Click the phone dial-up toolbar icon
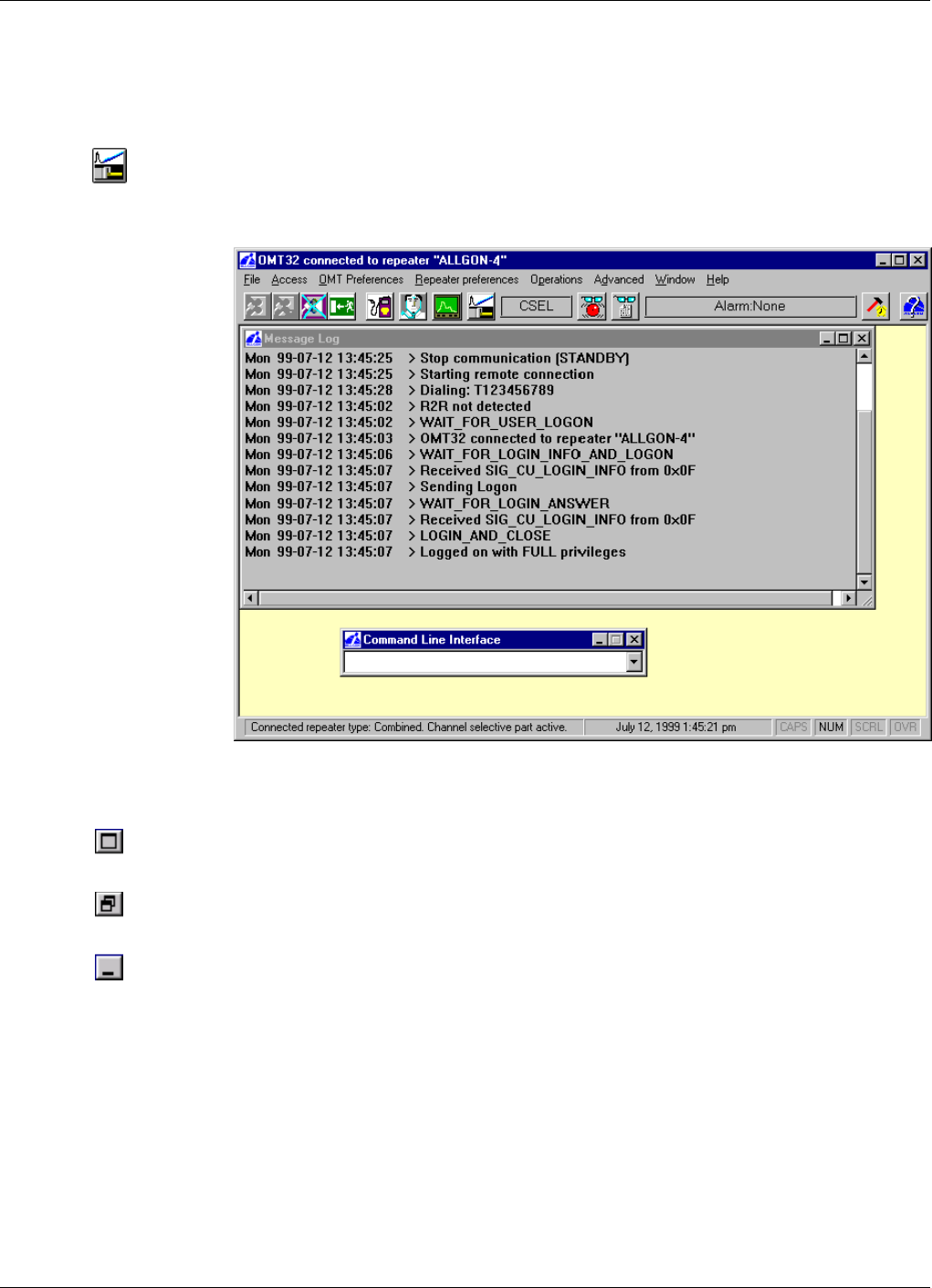This screenshot has height=1288, width=932. click(x=380, y=307)
